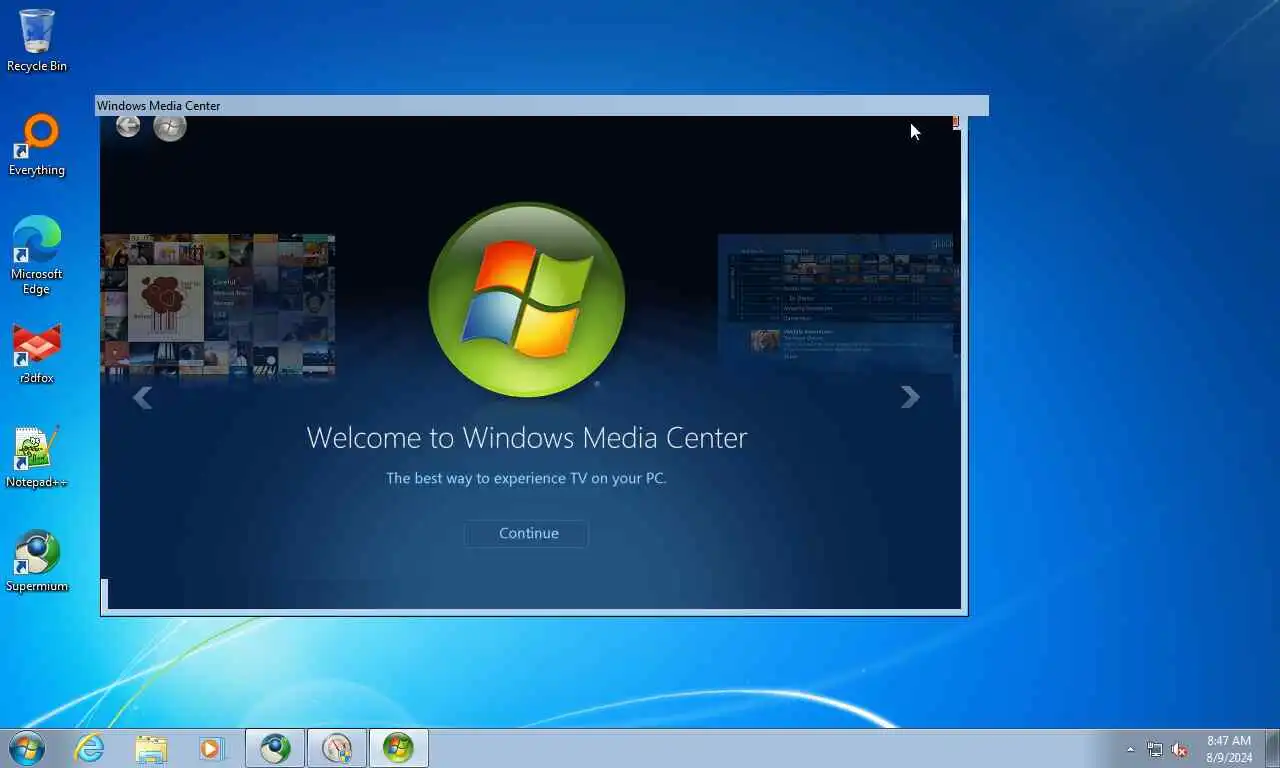Viewport: 1280px width, 768px height.
Task: Activate the Windows Media Center taskbar button
Action: 399,748
